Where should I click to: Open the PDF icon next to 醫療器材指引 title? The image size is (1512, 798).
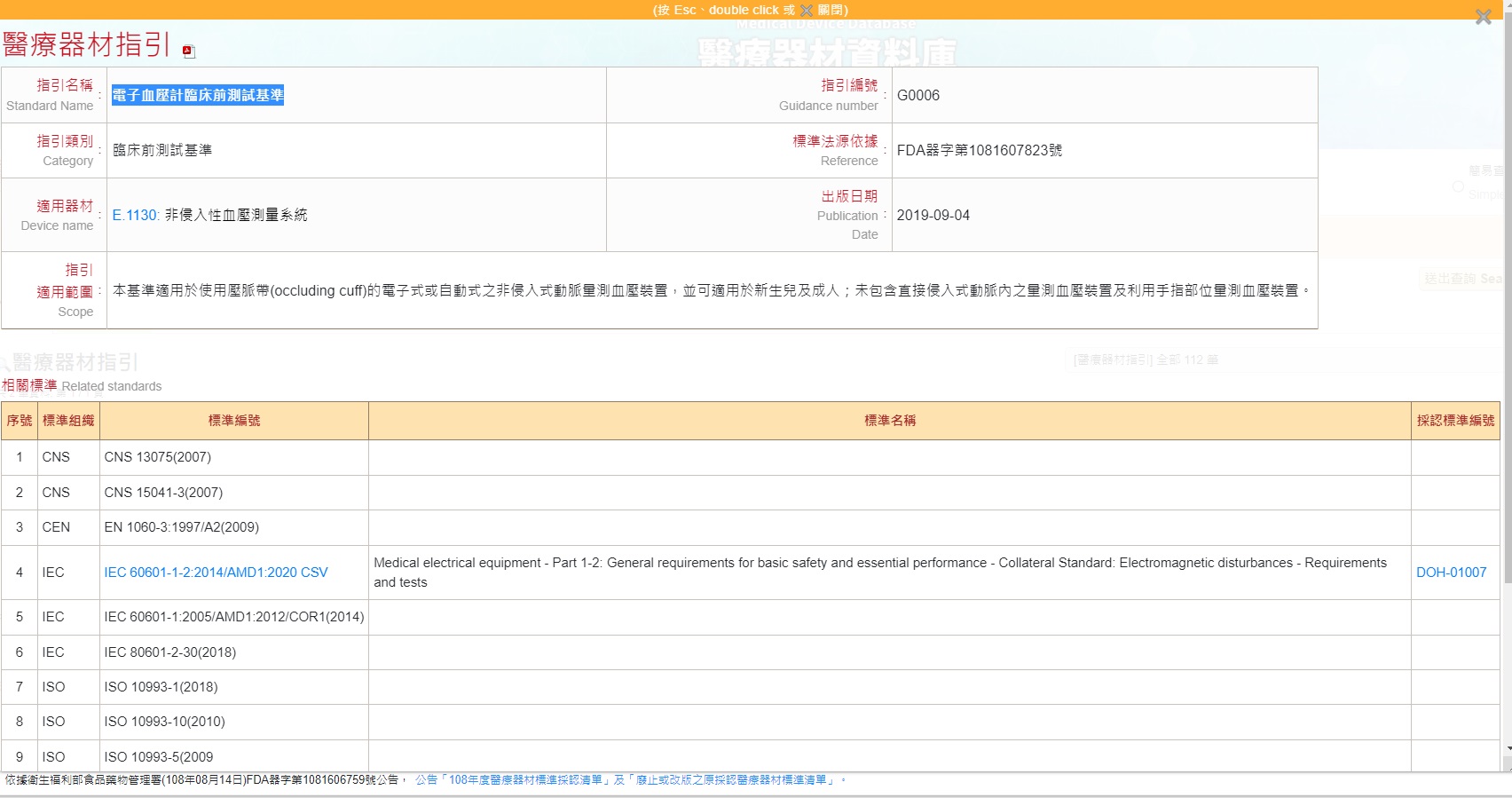(188, 51)
